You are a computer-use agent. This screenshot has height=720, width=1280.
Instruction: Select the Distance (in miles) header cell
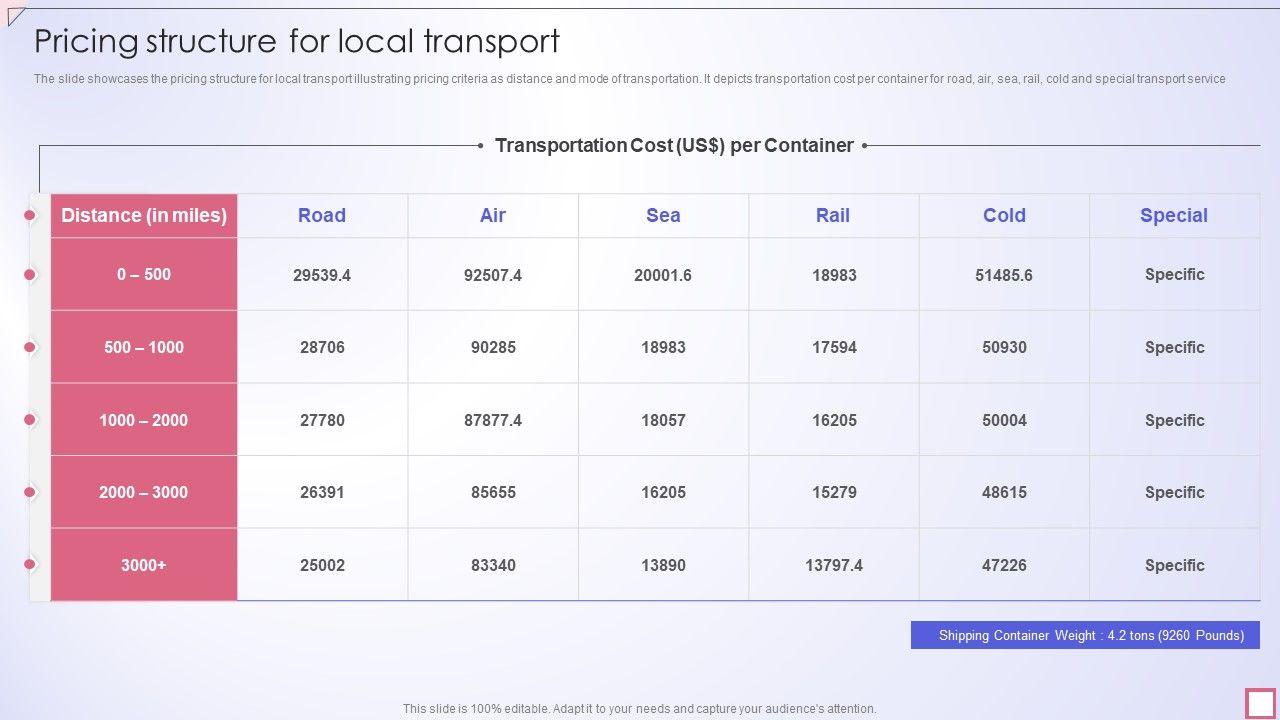pos(144,215)
